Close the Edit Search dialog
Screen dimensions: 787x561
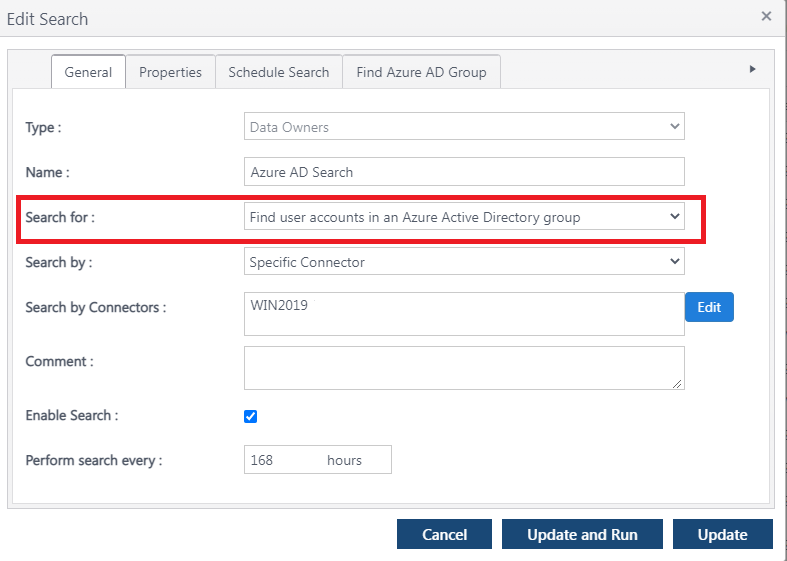766,16
